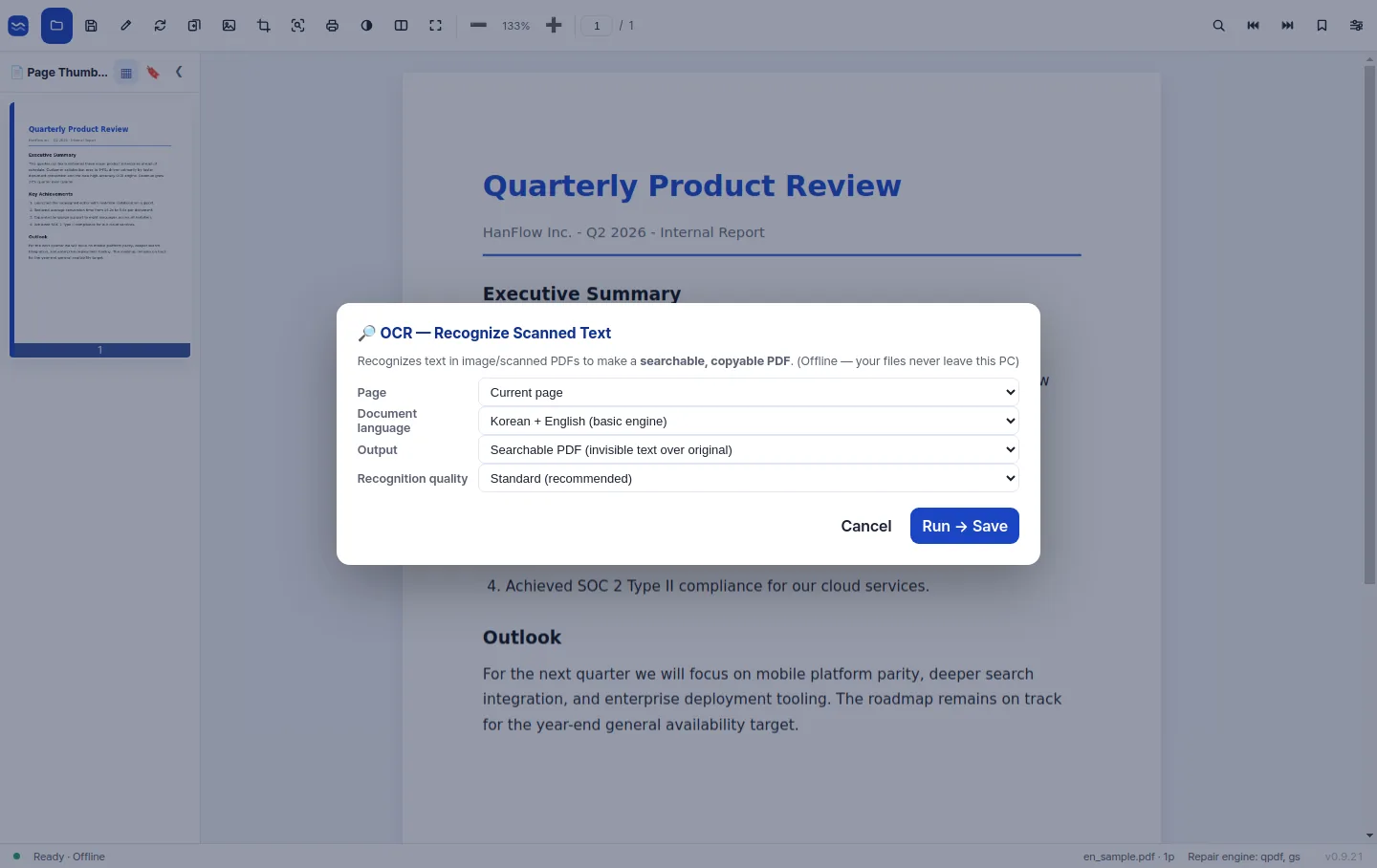Open search with the magnifier icon
1377x868 pixels.
[x=1219, y=26]
